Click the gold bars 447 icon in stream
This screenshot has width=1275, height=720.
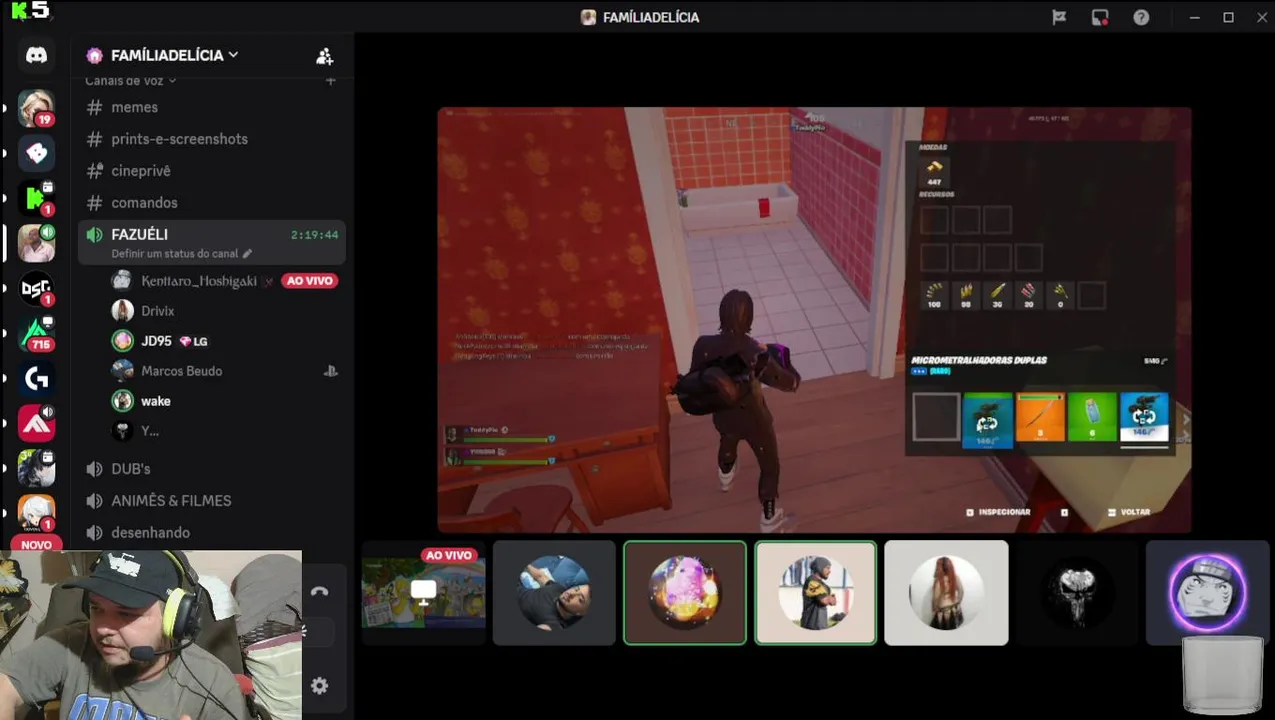click(x=934, y=170)
